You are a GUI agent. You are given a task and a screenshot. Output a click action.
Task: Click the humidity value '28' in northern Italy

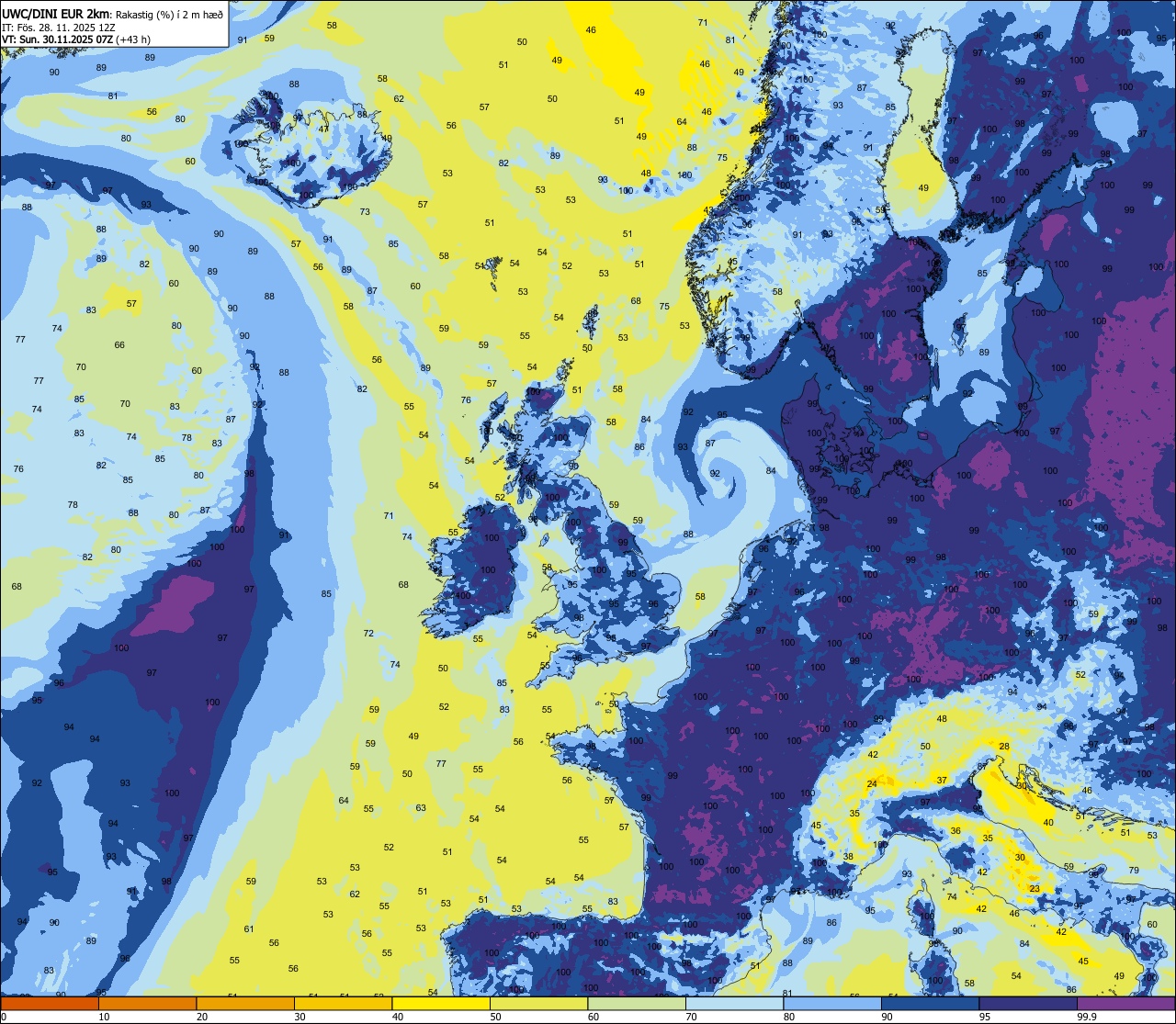(x=1004, y=747)
